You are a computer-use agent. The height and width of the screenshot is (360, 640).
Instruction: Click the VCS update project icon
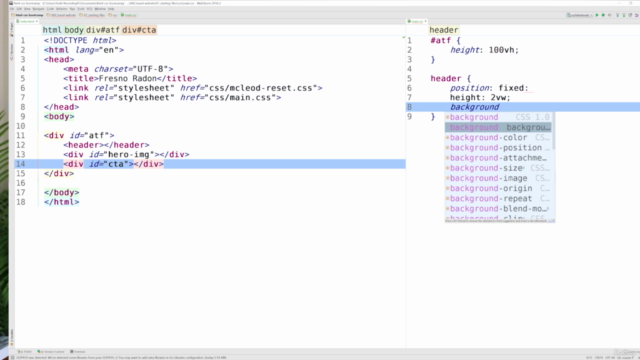[x=618, y=15]
